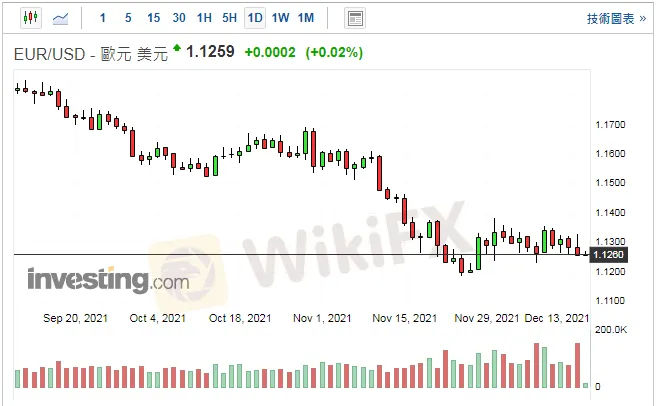The width and height of the screenshot is (657, 406).
Task: Click the 200.0K volume axis label
Action: point(610,329)
